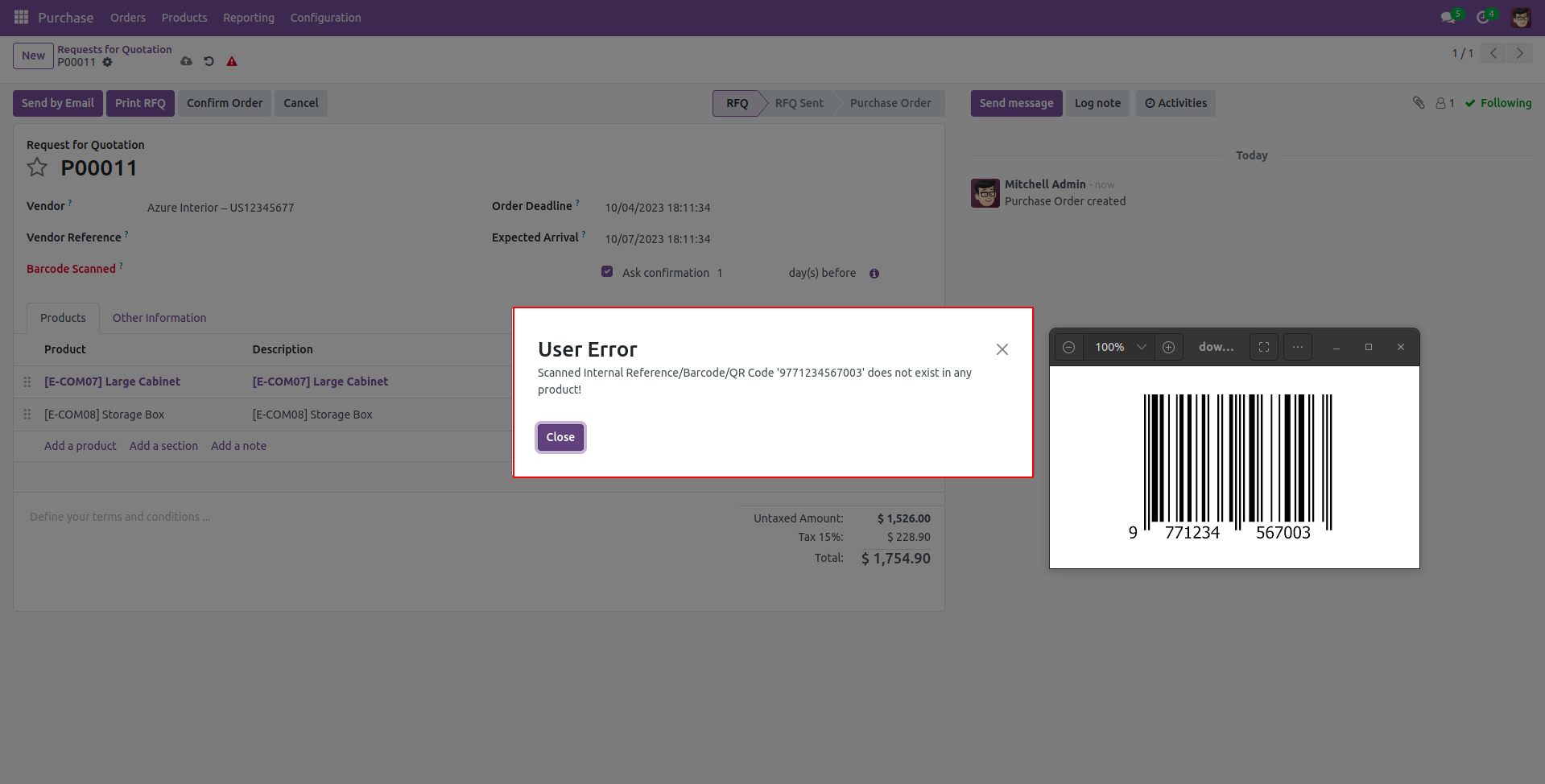
Task: Click the terms and conditions text area
Action: click(120, 517)
